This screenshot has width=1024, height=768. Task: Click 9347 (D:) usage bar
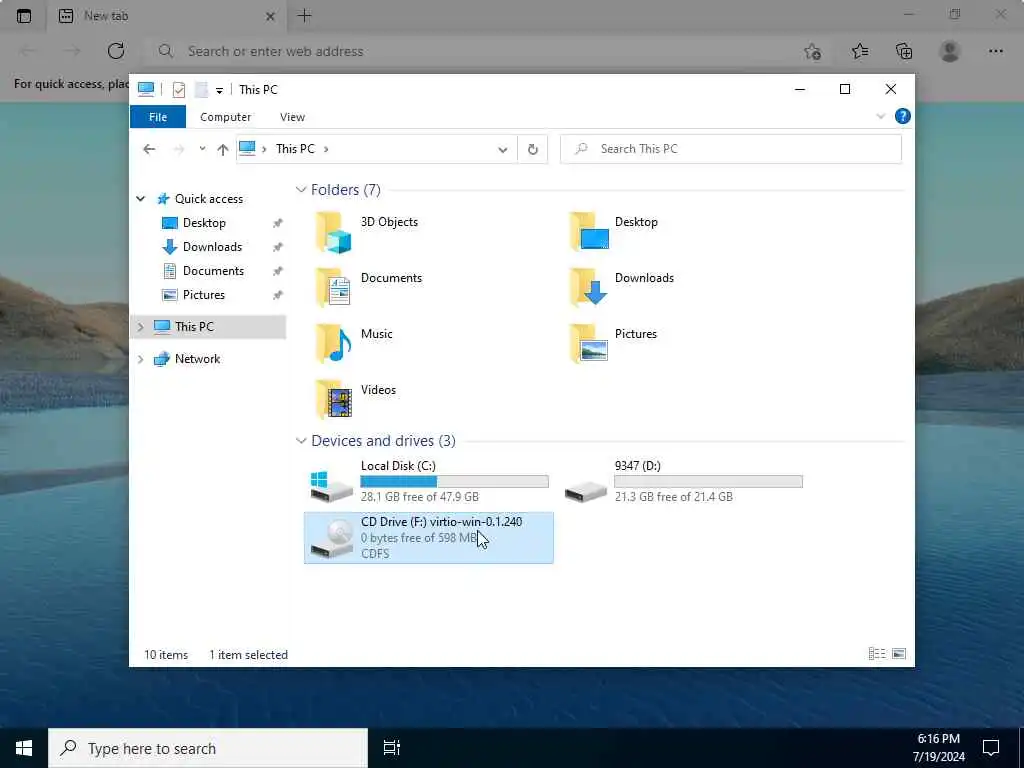pos(709,482)
